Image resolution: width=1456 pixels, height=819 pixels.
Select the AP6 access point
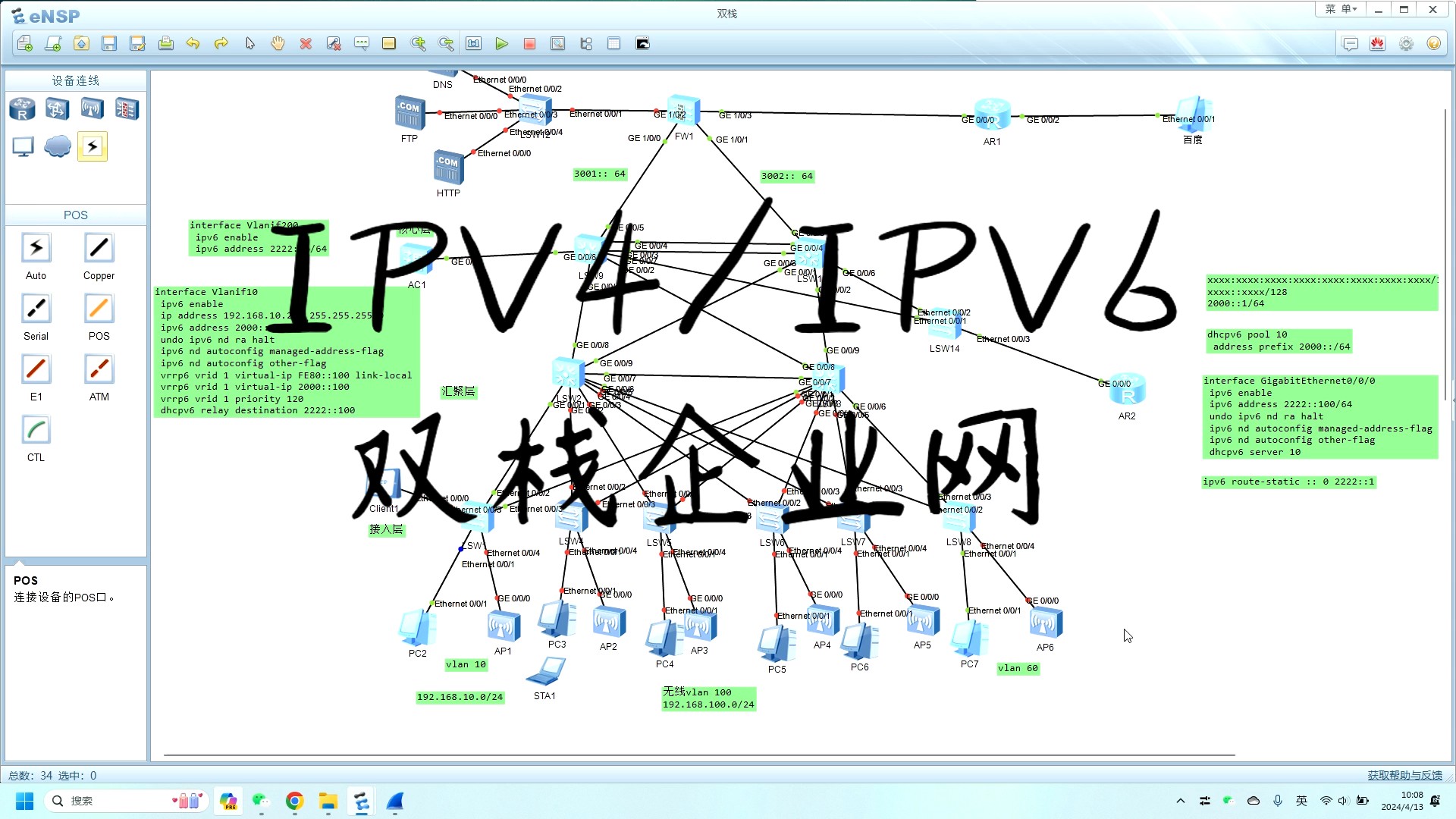1045,623
